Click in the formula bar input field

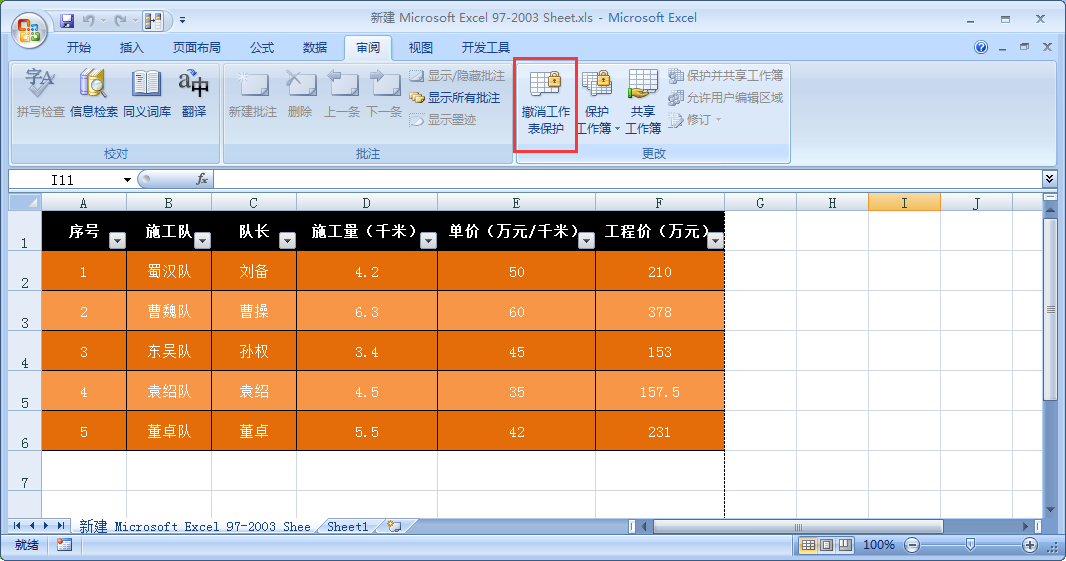[x=620, y=179]
